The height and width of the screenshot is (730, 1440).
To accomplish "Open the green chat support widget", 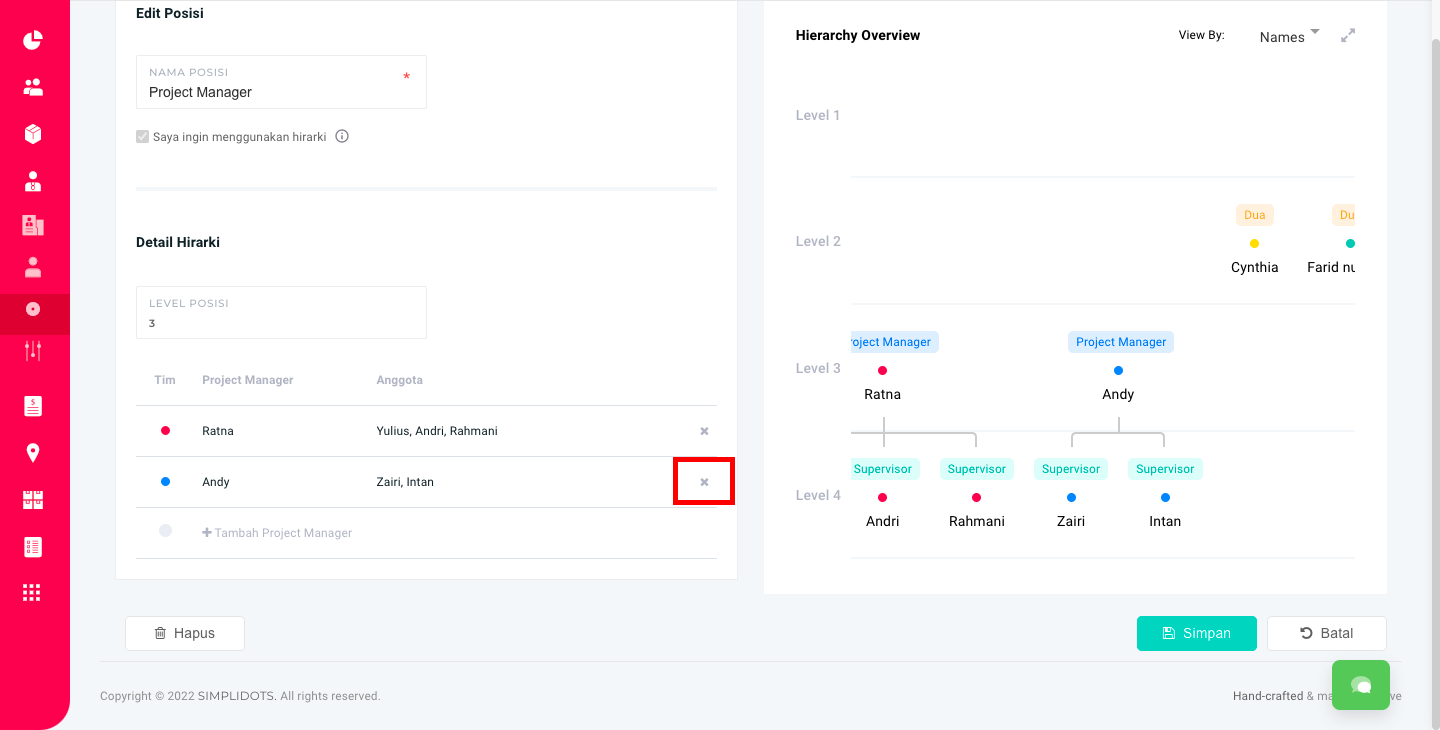I will tap(1360, 685).
